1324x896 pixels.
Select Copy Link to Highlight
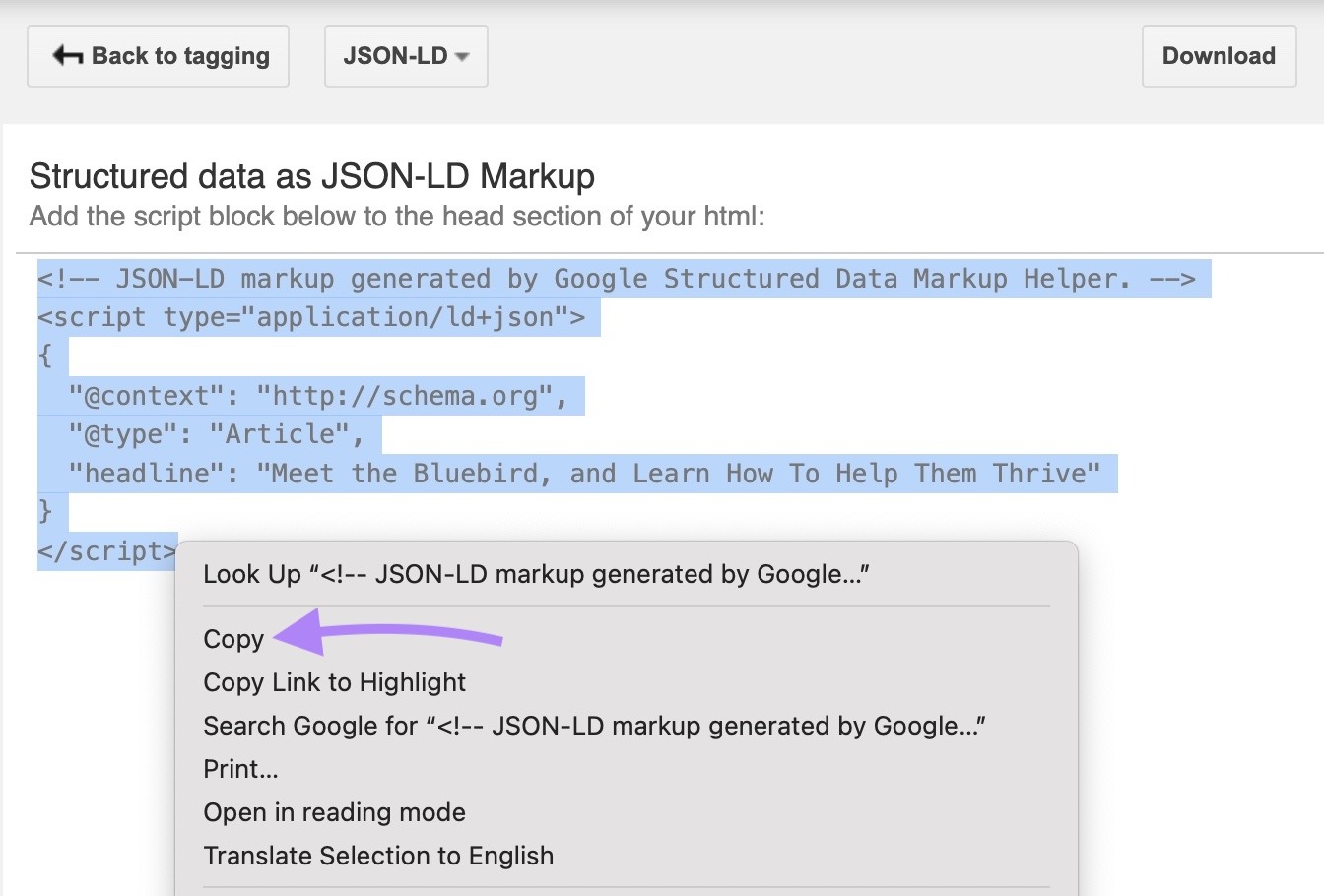click(334, 682)
